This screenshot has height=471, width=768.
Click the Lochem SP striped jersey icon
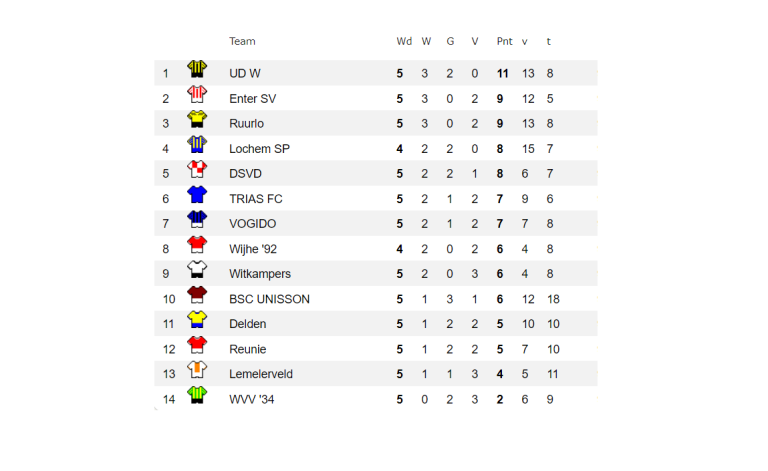(x=197, y=145)
